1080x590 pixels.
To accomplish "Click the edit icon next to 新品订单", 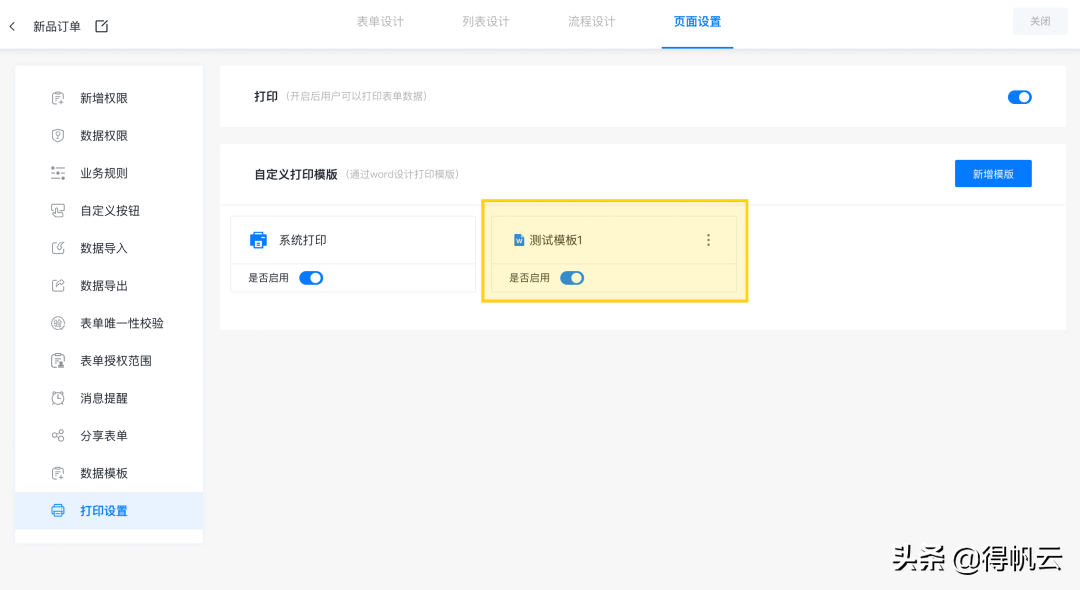I will tap(101, 26).
